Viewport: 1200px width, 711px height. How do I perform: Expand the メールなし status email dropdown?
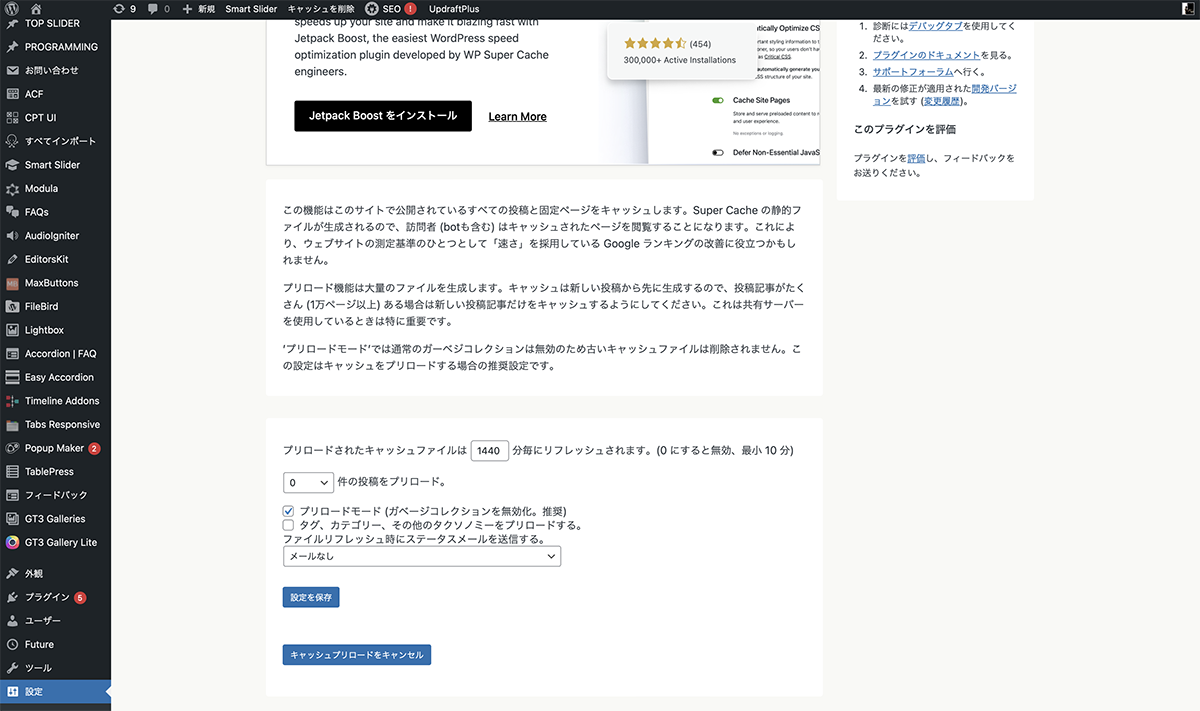point(421,557)
